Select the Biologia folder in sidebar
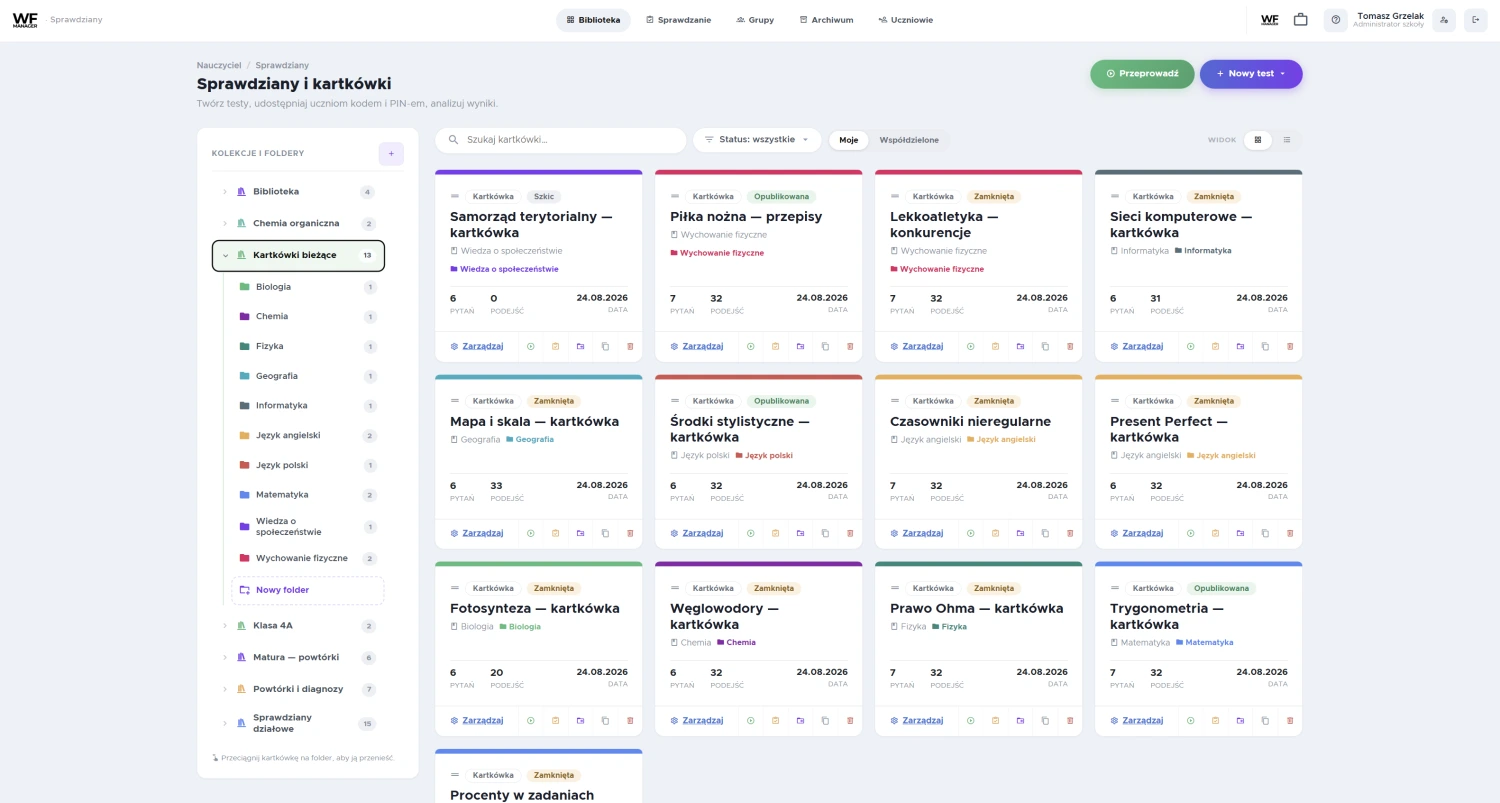The height and width of the screenshot is (803, 1500). click(307, 287)
